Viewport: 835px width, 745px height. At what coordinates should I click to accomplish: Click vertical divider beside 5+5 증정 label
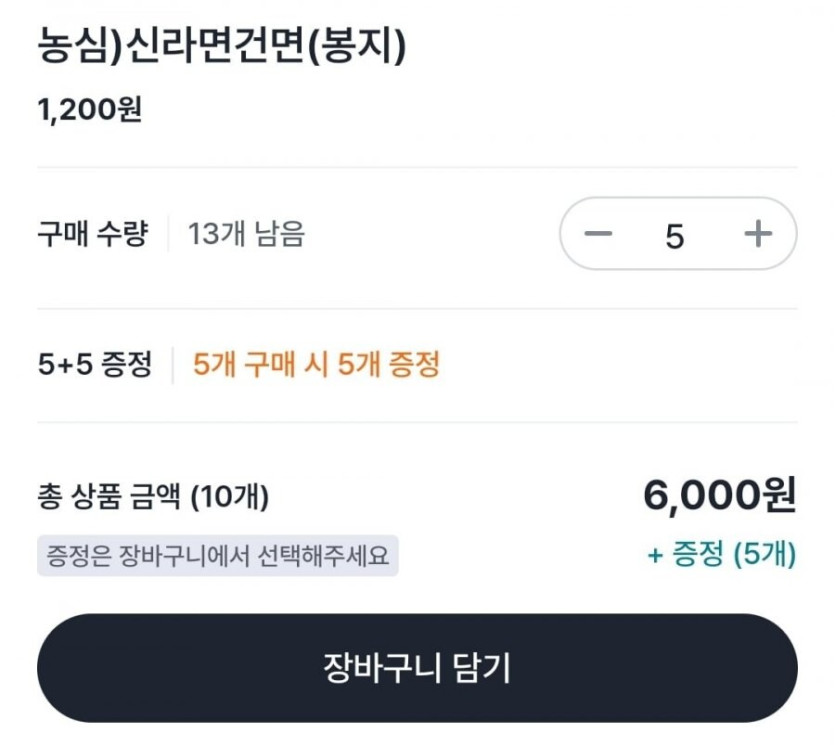pos(172,365)
